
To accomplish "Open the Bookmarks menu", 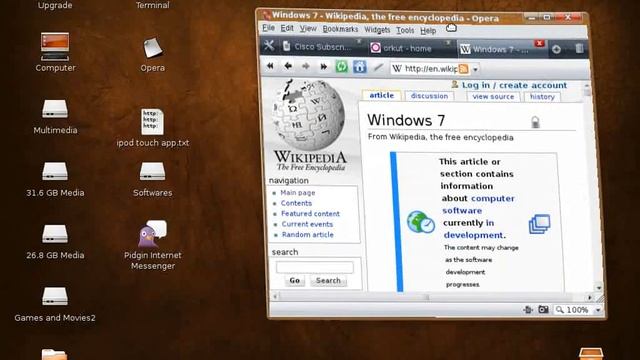I will [340, 29].
